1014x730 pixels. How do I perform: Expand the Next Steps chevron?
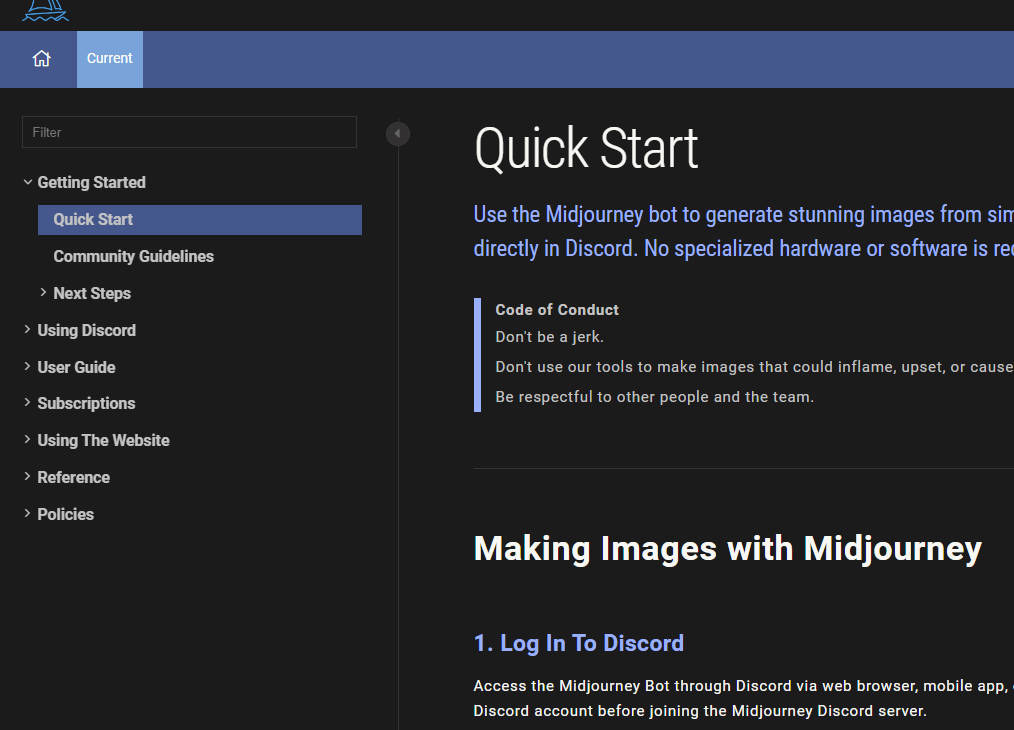click(43, 292)
